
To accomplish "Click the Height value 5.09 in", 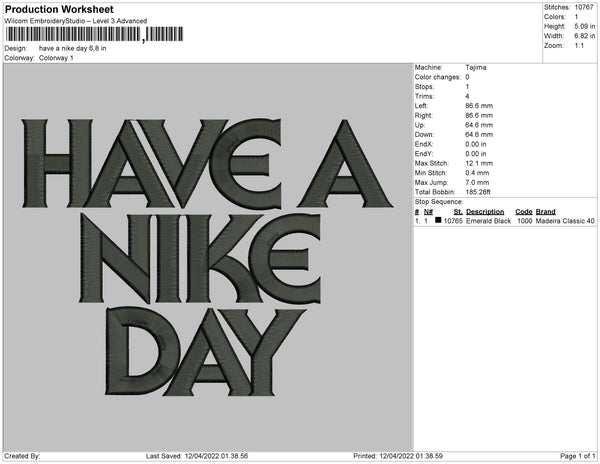I will point(585,26).
